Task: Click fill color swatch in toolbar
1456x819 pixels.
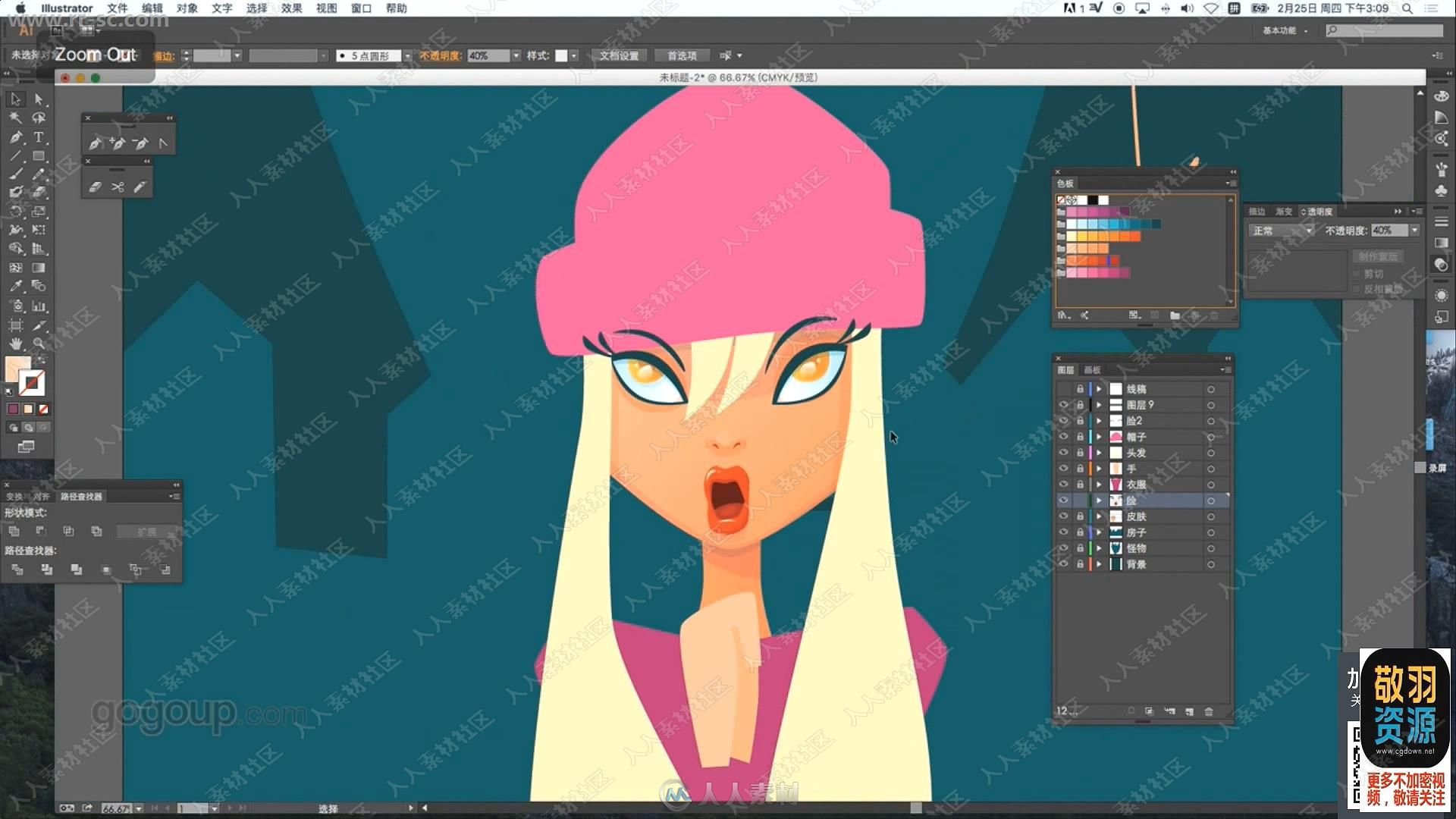Action: [x=18, y=369]
